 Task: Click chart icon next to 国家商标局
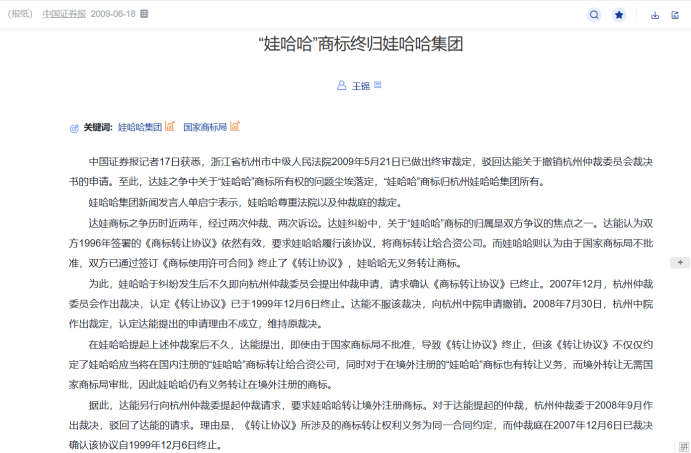(x=235, y=126)
